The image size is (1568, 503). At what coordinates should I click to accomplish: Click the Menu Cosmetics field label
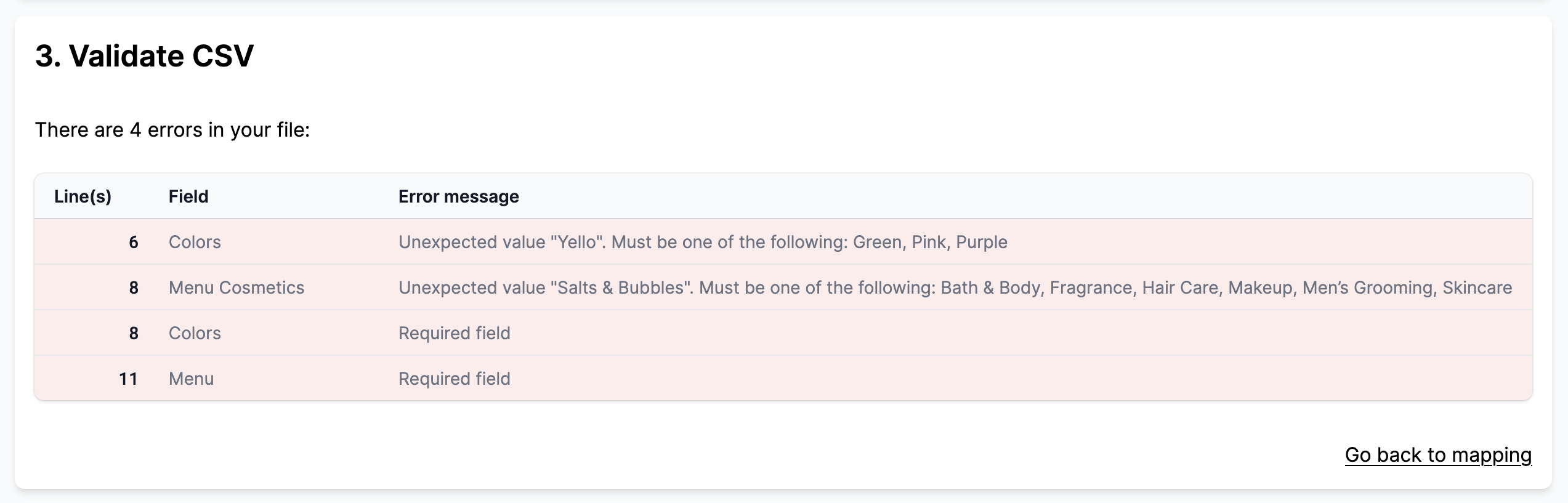(236, 287)
